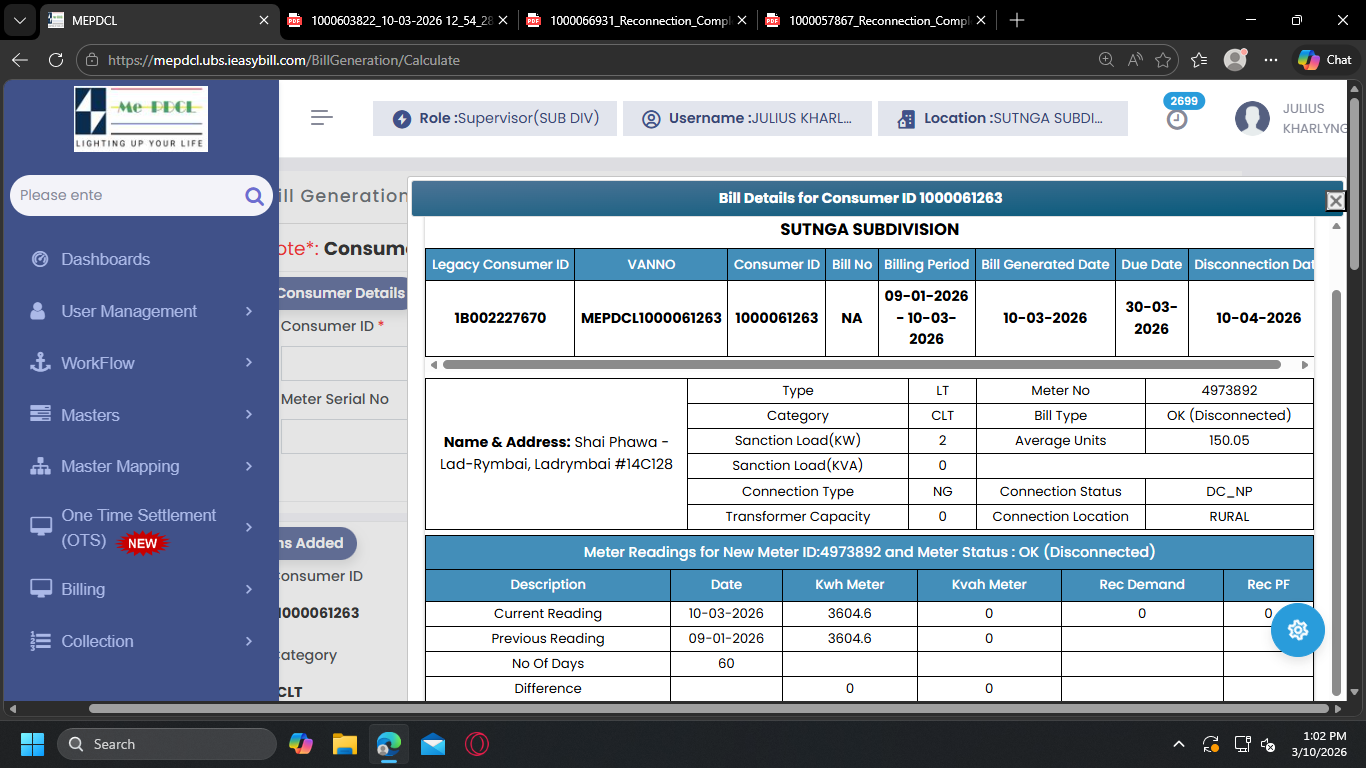The image size is (1366, 768).
Task: Open the Dashboards sidebar item
Action: click(x=105, y=259)
